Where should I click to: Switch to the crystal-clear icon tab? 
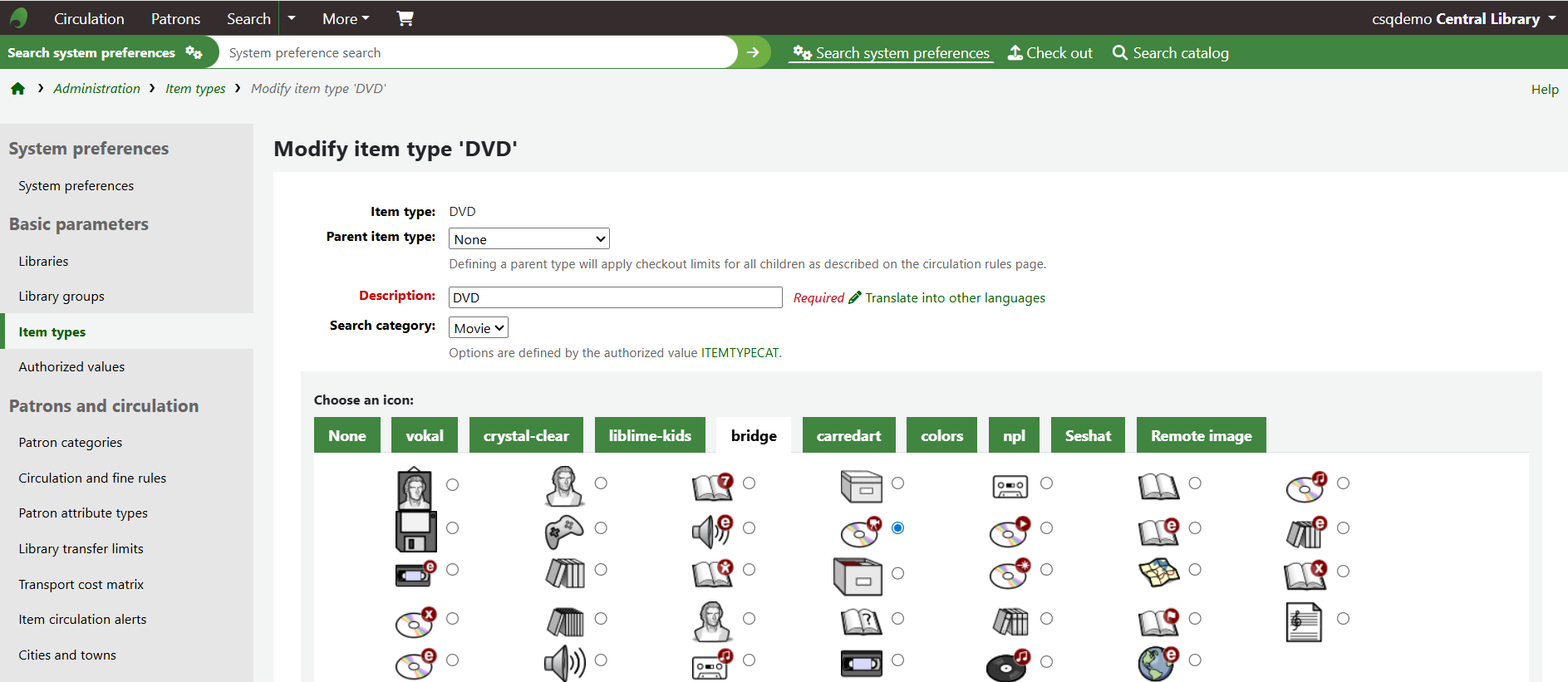526,435
